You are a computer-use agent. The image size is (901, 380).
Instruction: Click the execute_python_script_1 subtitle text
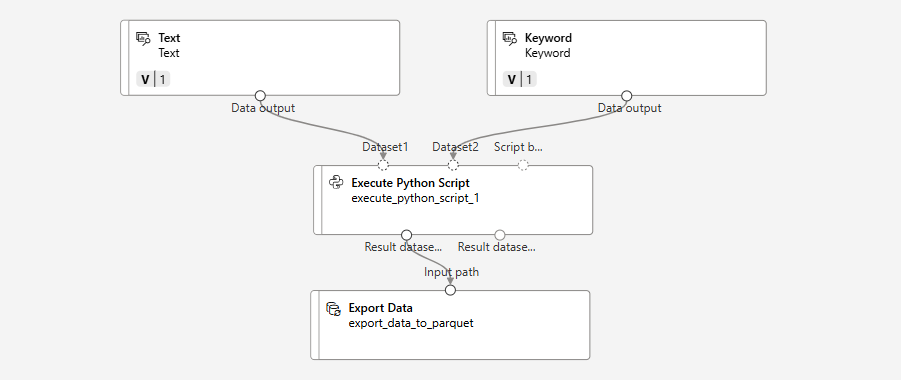[x=415, y=199]
